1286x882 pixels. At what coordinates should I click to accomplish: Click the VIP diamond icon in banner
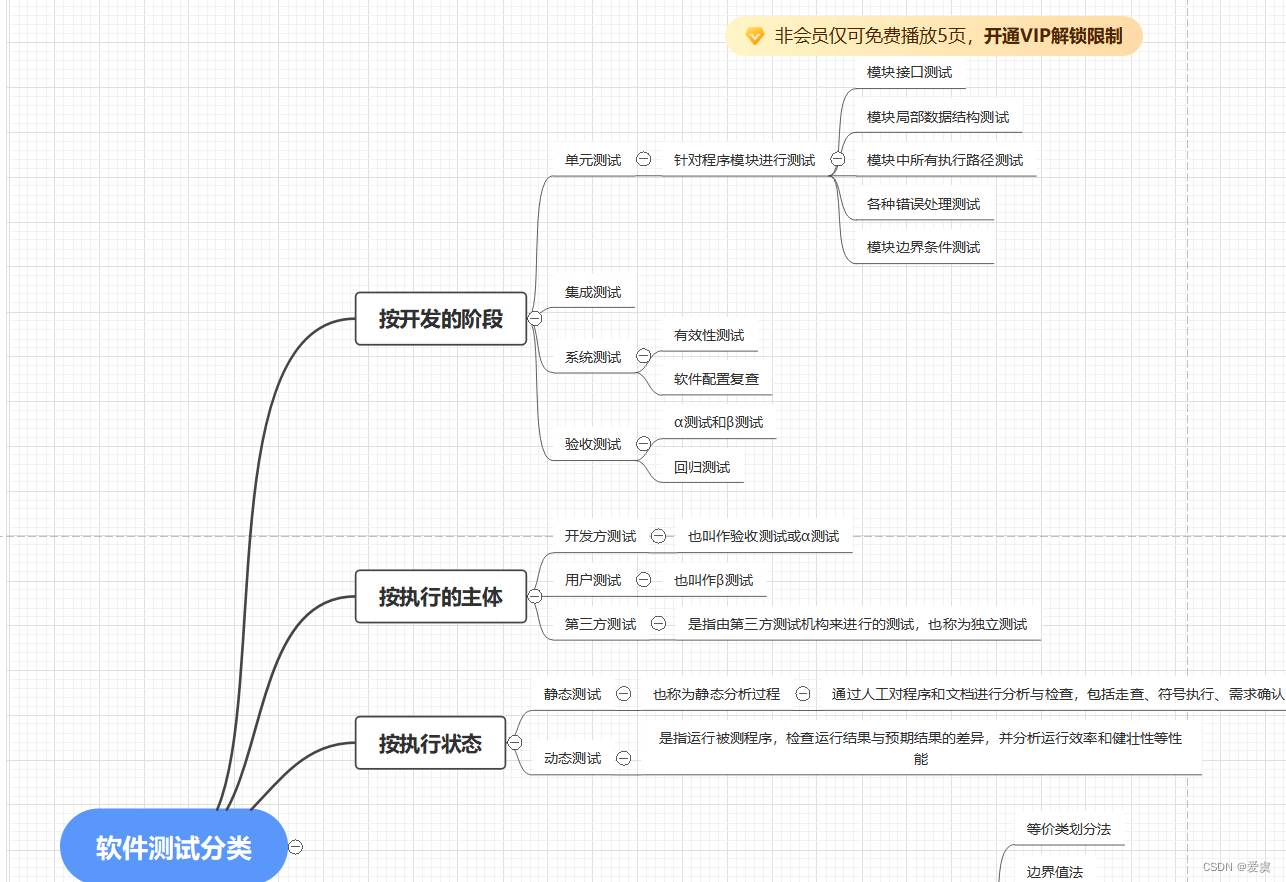tap(755, 36)
